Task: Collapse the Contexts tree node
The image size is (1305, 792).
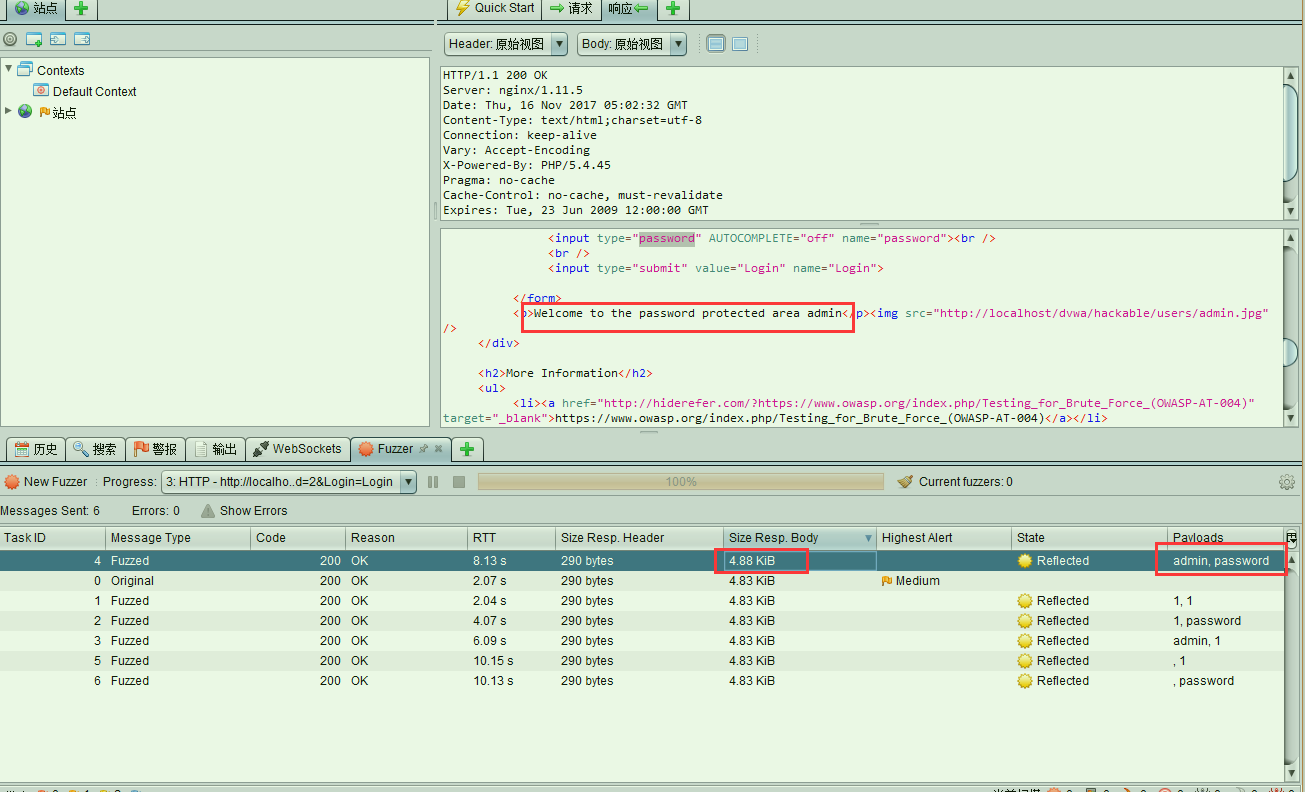Action: 9,69
